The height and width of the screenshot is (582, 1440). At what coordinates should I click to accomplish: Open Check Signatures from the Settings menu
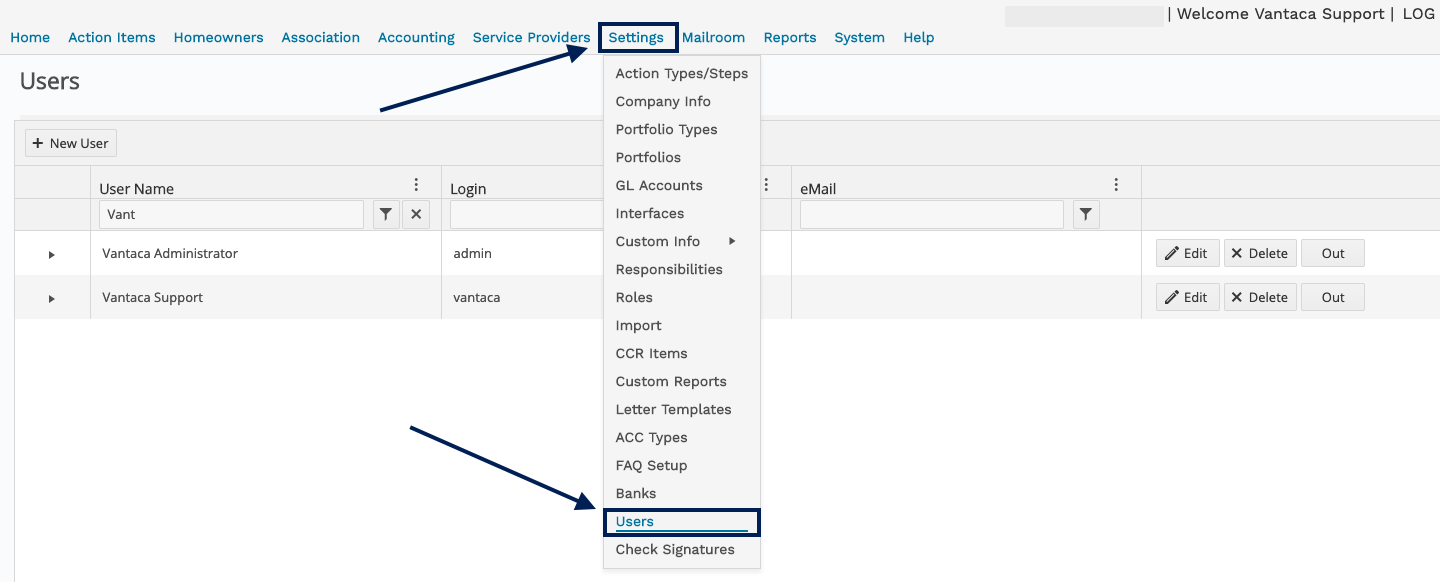675,549
